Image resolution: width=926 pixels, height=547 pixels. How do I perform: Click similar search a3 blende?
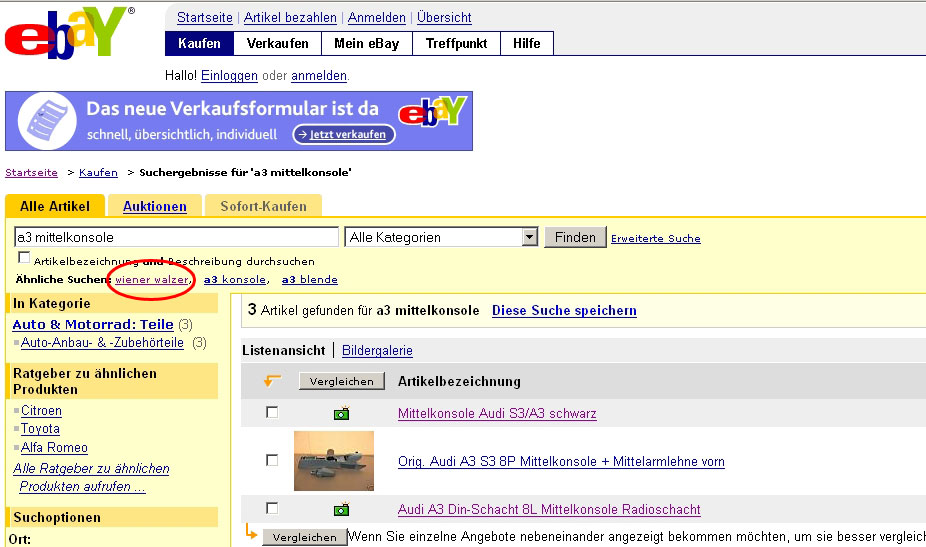click(x=309, y=279)
